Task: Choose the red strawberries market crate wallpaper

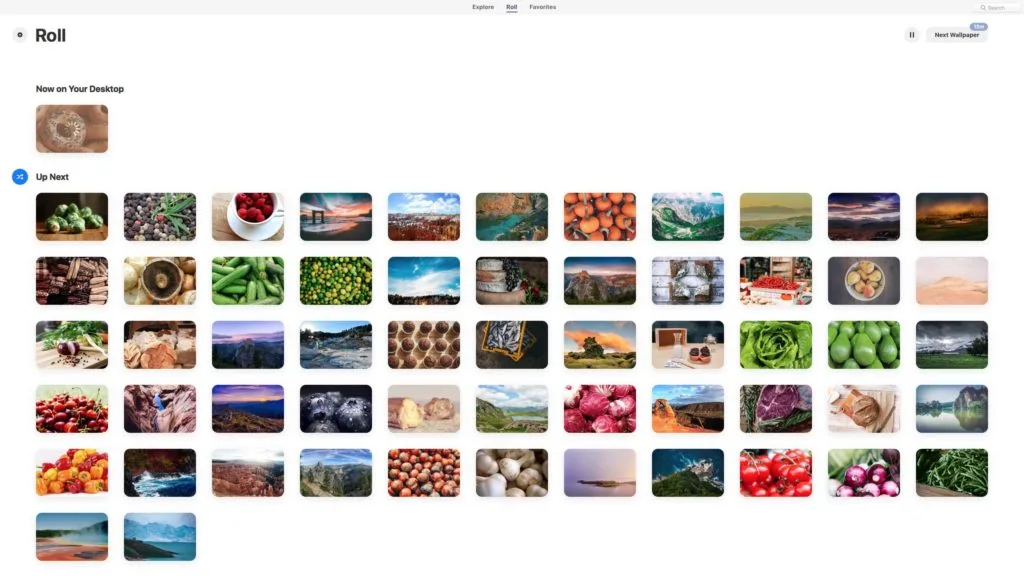Action: coord(776,281)
